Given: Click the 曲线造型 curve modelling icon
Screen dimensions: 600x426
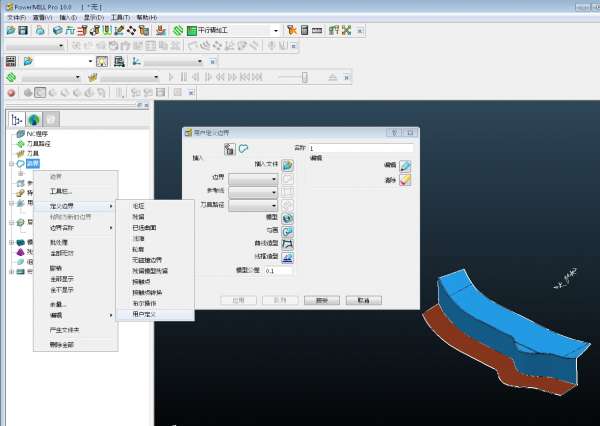Looking at the screenshot, I should point(287,244).
